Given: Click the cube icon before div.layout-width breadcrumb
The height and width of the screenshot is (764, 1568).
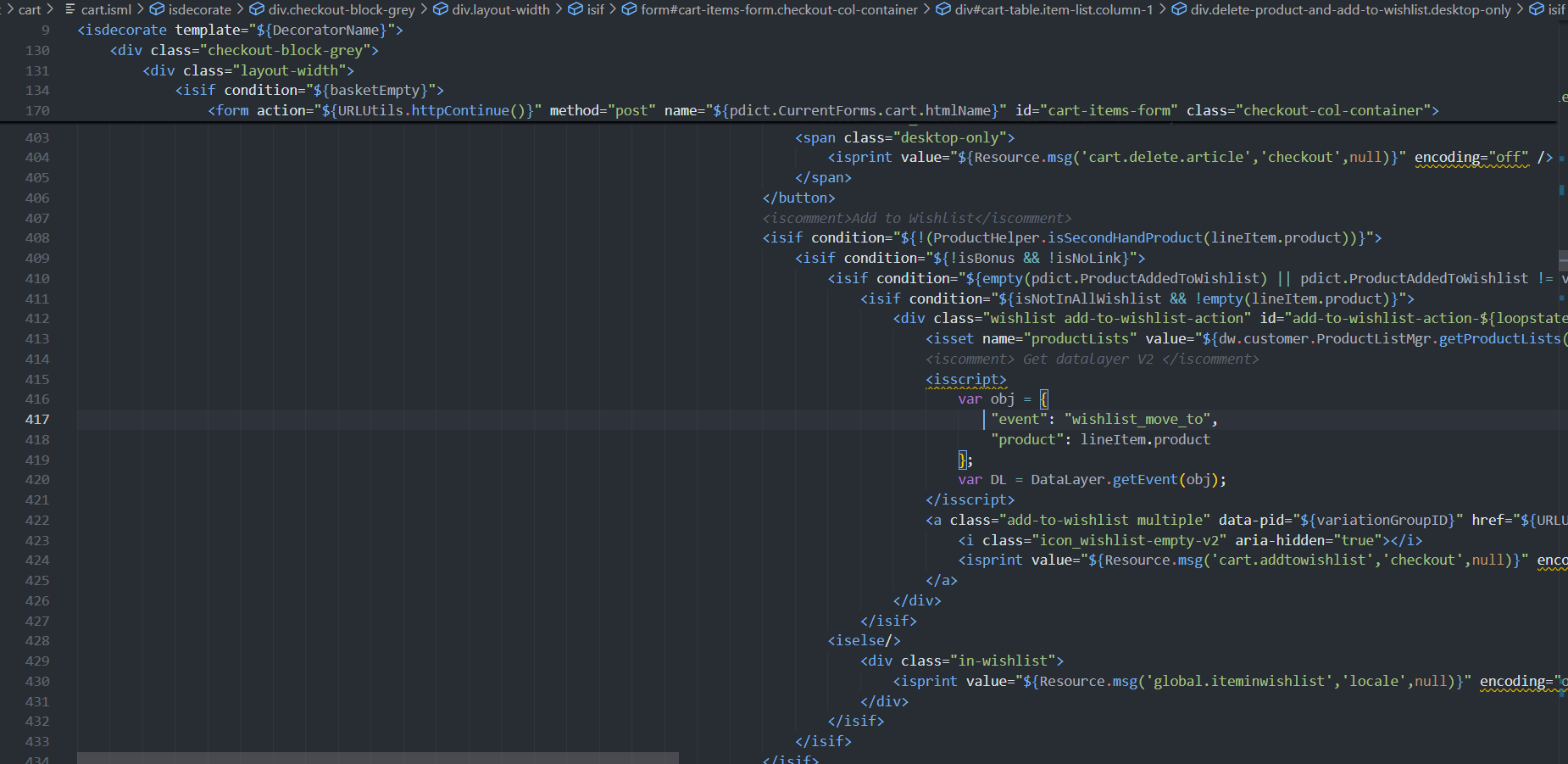Looking at the screenshot, I should pos(441,9).
